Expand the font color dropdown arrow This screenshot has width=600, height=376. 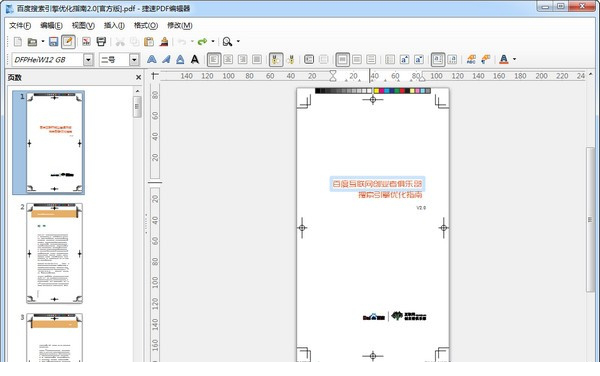(514, 59)
